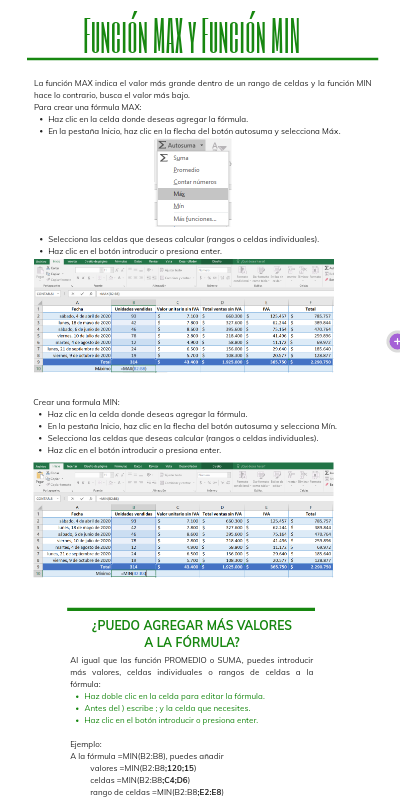The image size is (400, 800).
Task: Click the 'Ejemplo:' line
Action: (86, 744)
